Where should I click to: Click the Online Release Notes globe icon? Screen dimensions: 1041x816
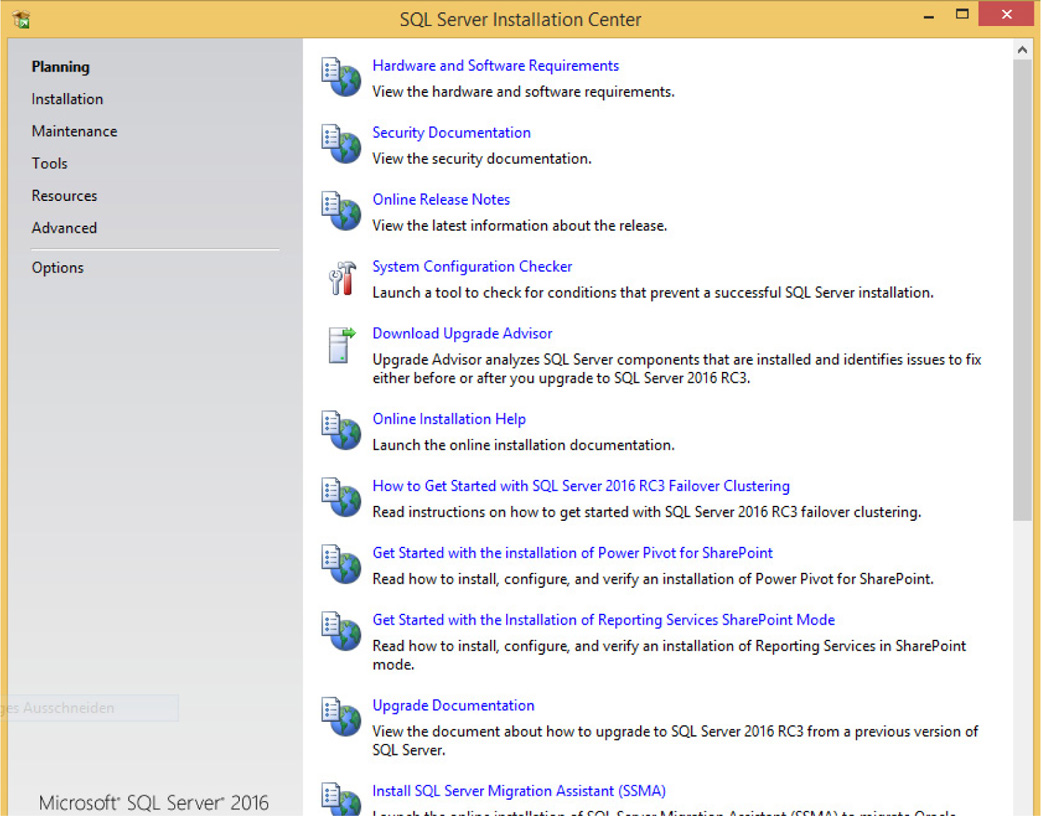click(x=341, y=211)
